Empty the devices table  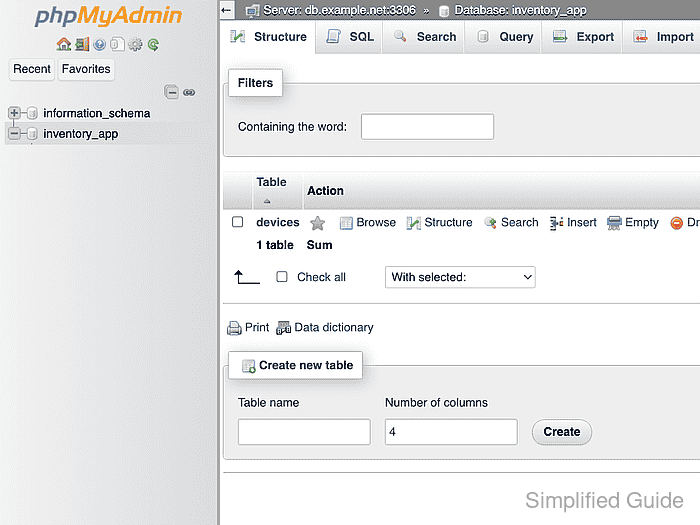633,222
